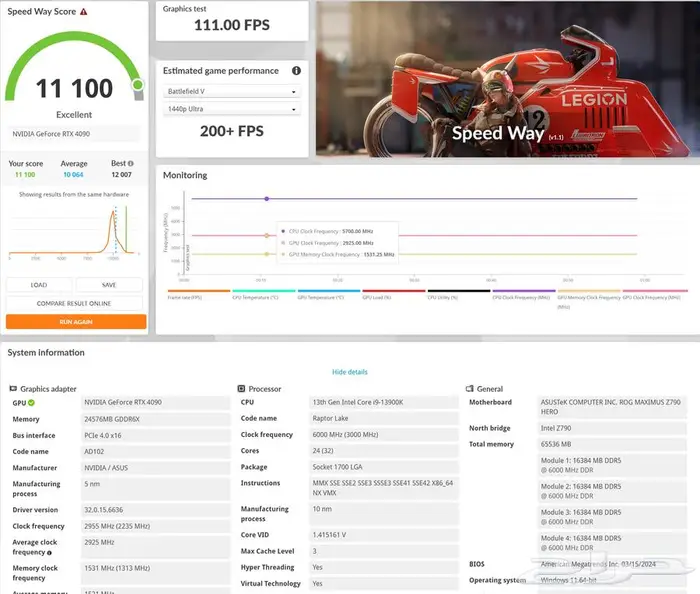Image resolution: width=700 pixels, height=594 pixels.
Task: Toggle the CPU Utility (%) legend series
Action: 459,294
